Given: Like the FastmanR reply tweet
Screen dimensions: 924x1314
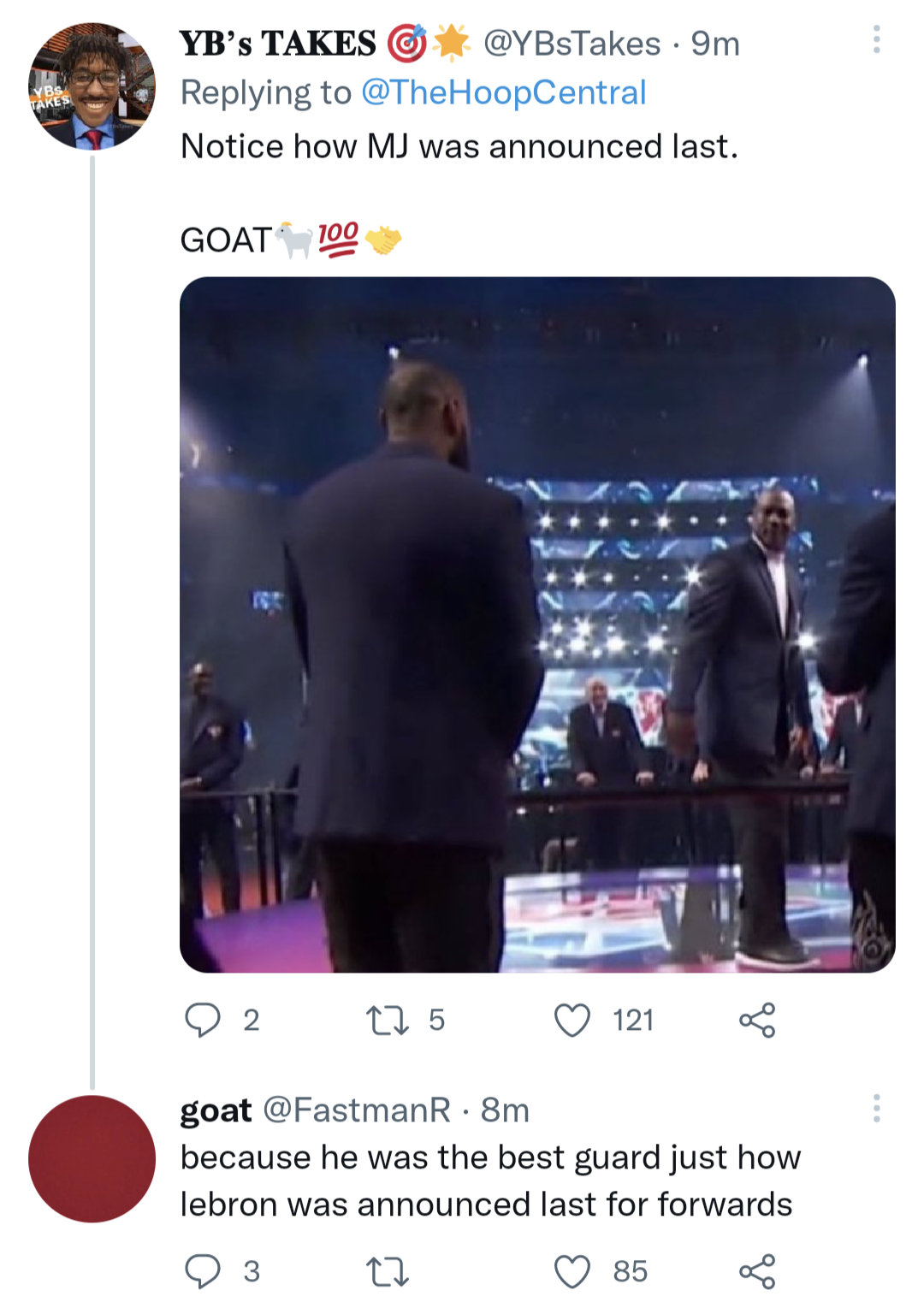Looking at the screenshot, I should [x=572, y=1271].
